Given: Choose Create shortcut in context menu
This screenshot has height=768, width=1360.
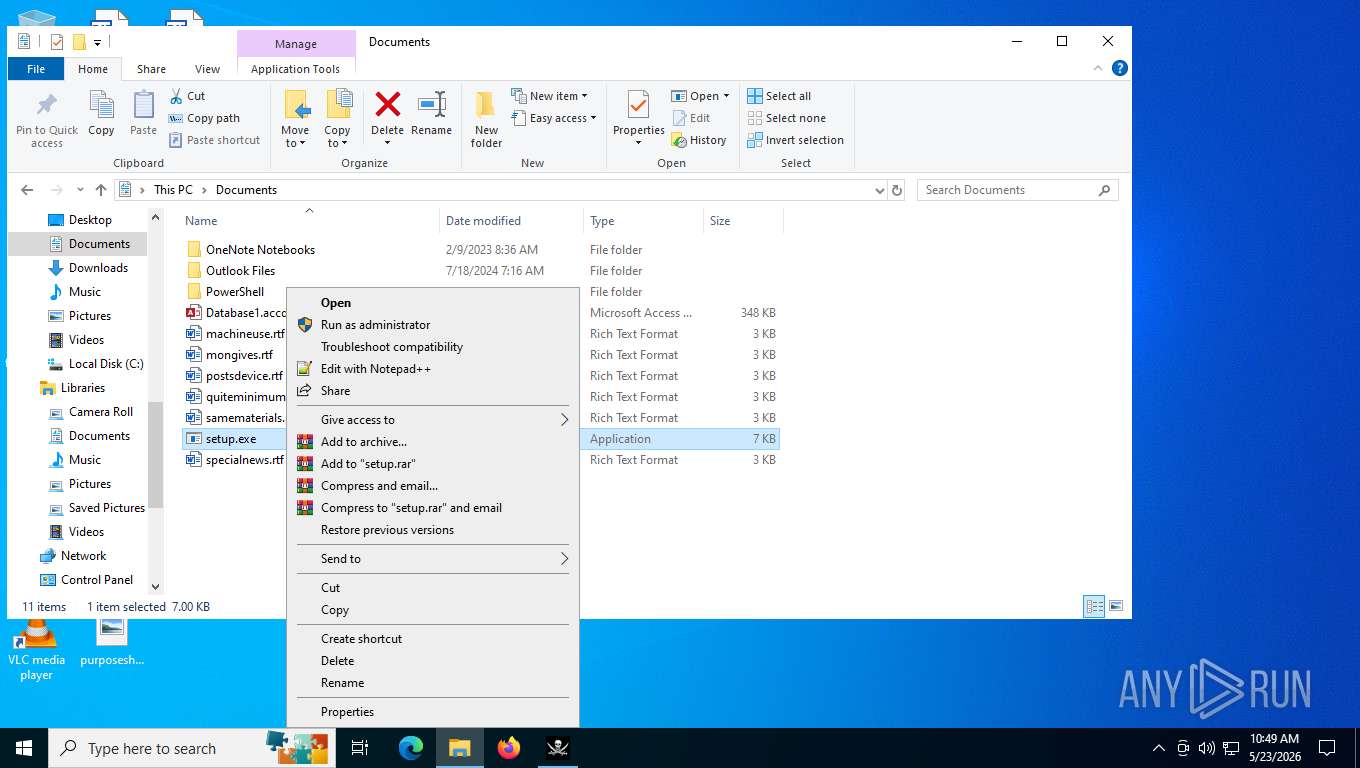Looking at the screenshot, I should point(433,639).
